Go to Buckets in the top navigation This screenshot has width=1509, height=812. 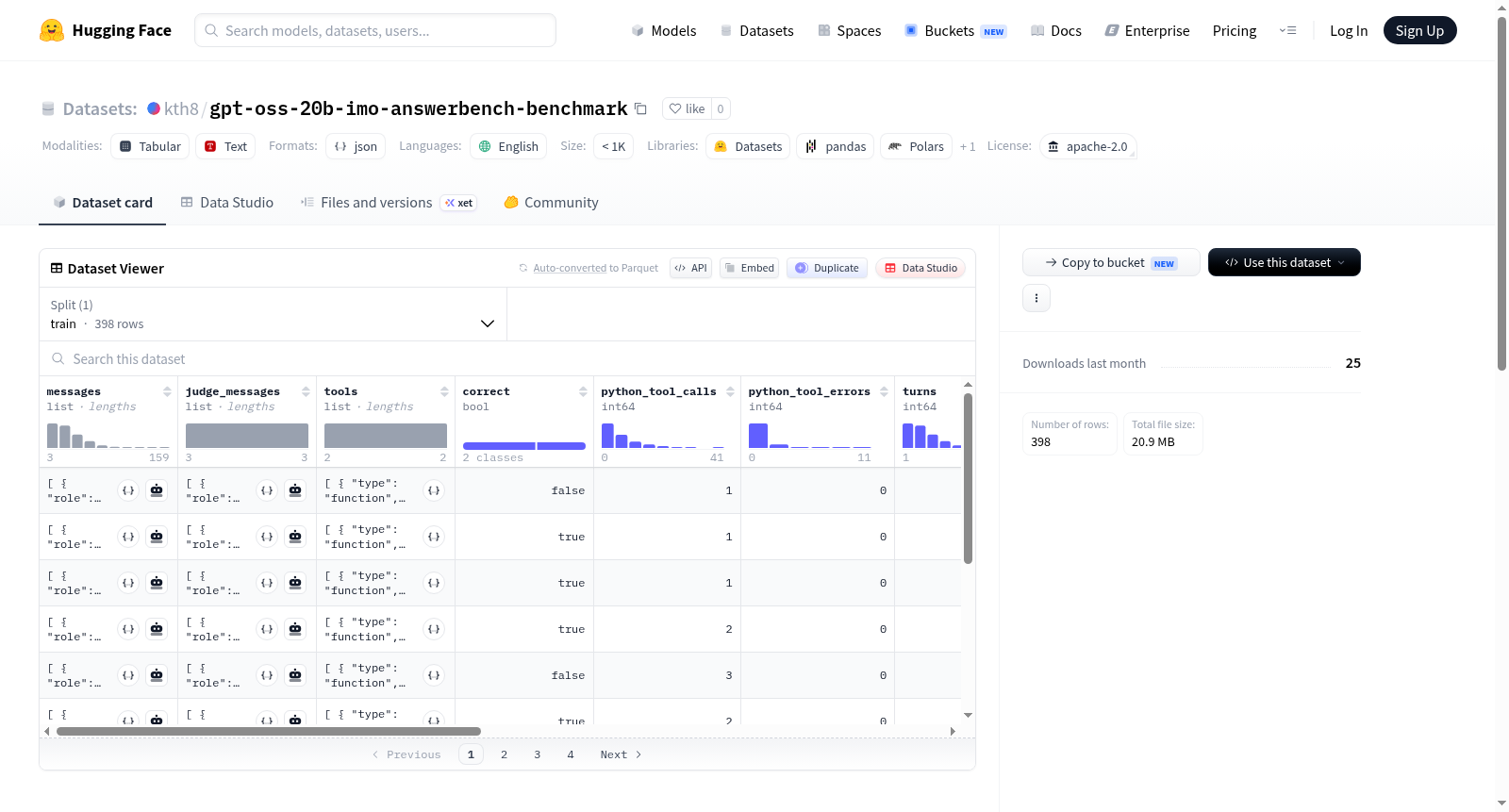(955, 30)
